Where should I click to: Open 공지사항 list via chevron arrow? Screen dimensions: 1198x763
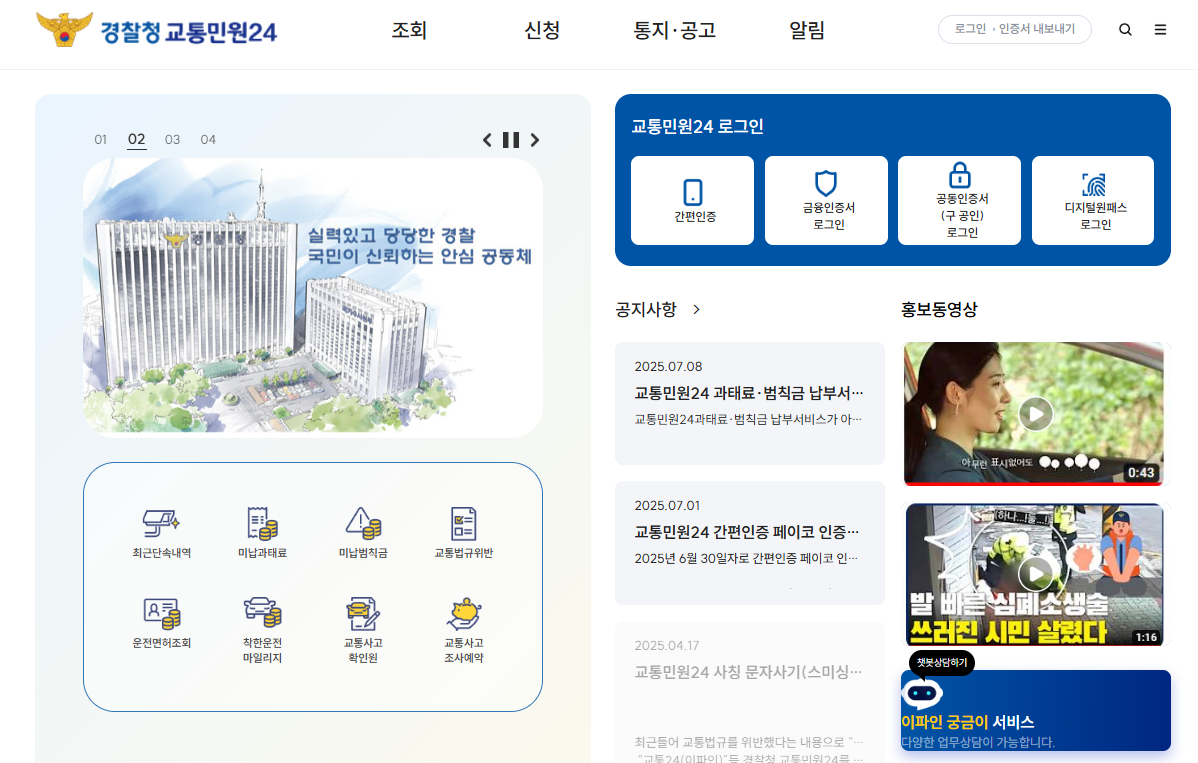[697, 310]
